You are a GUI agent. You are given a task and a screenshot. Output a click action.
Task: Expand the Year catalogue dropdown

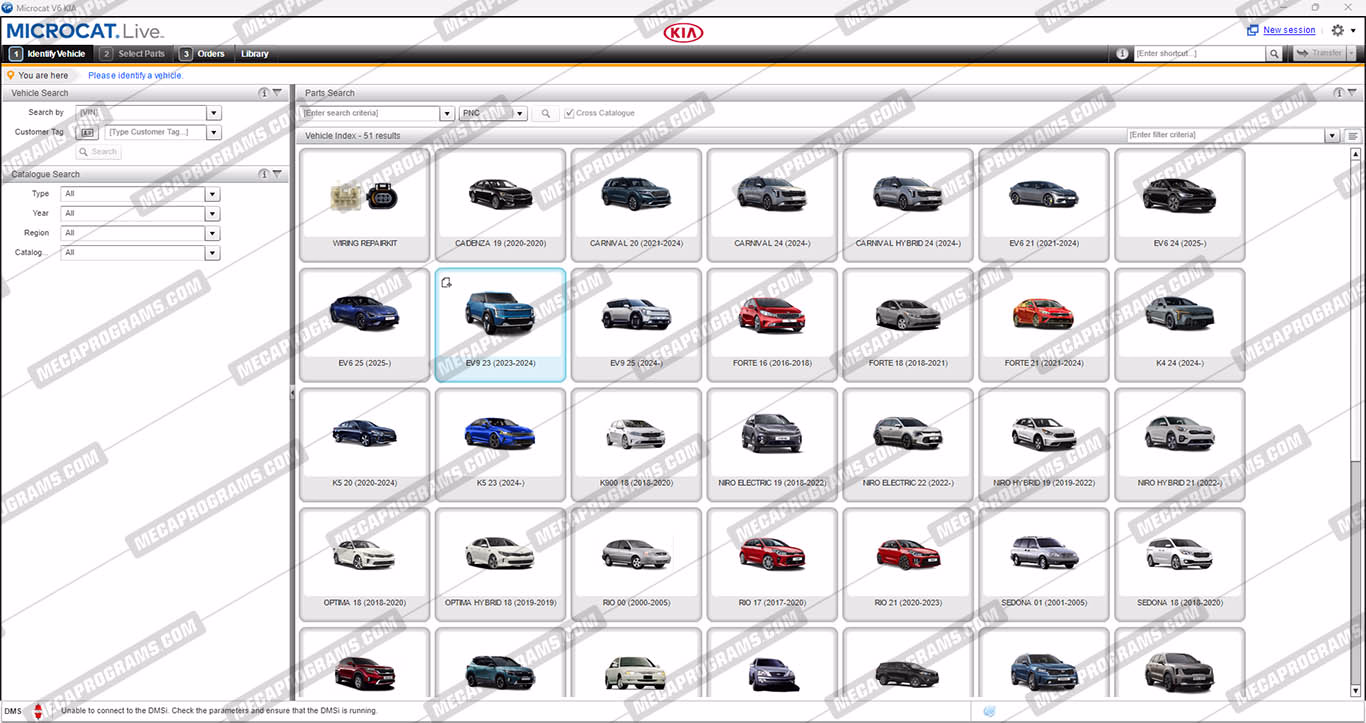(212, 214)
